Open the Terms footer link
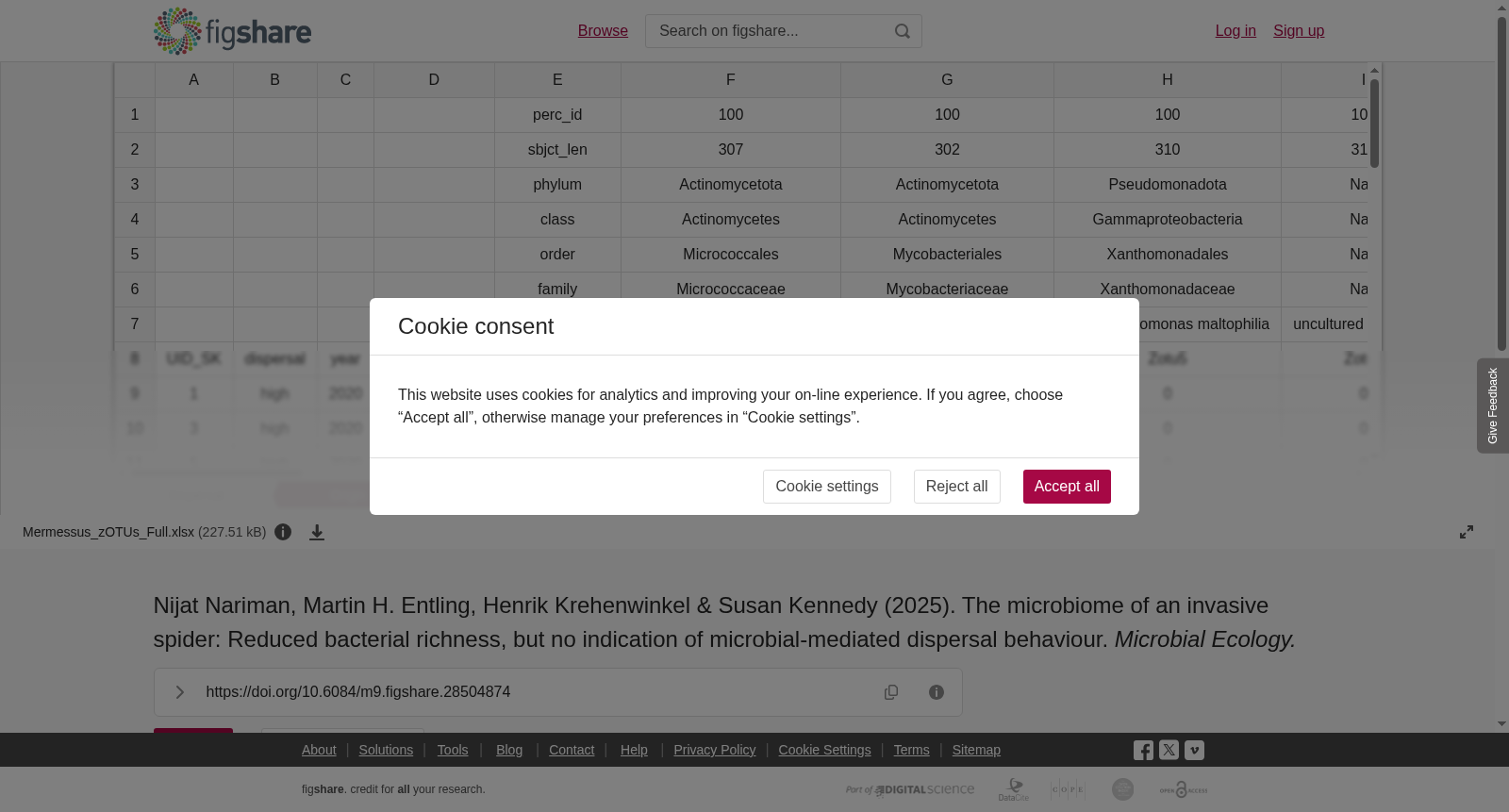Image resolution: width=1509 pixels, height=812 pixels. click(x=911, y=750)
